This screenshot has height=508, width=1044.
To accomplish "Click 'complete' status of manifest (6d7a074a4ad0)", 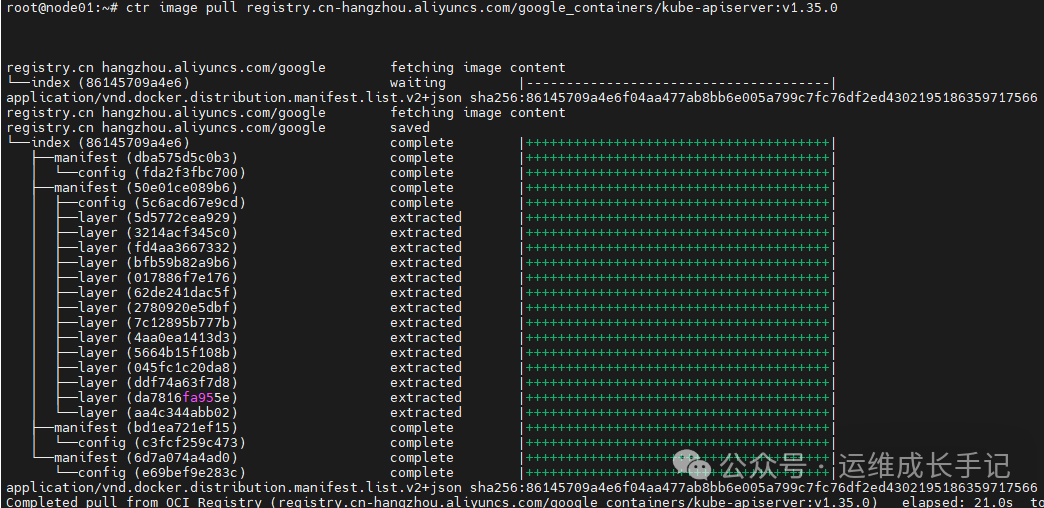I will point(421,457).
